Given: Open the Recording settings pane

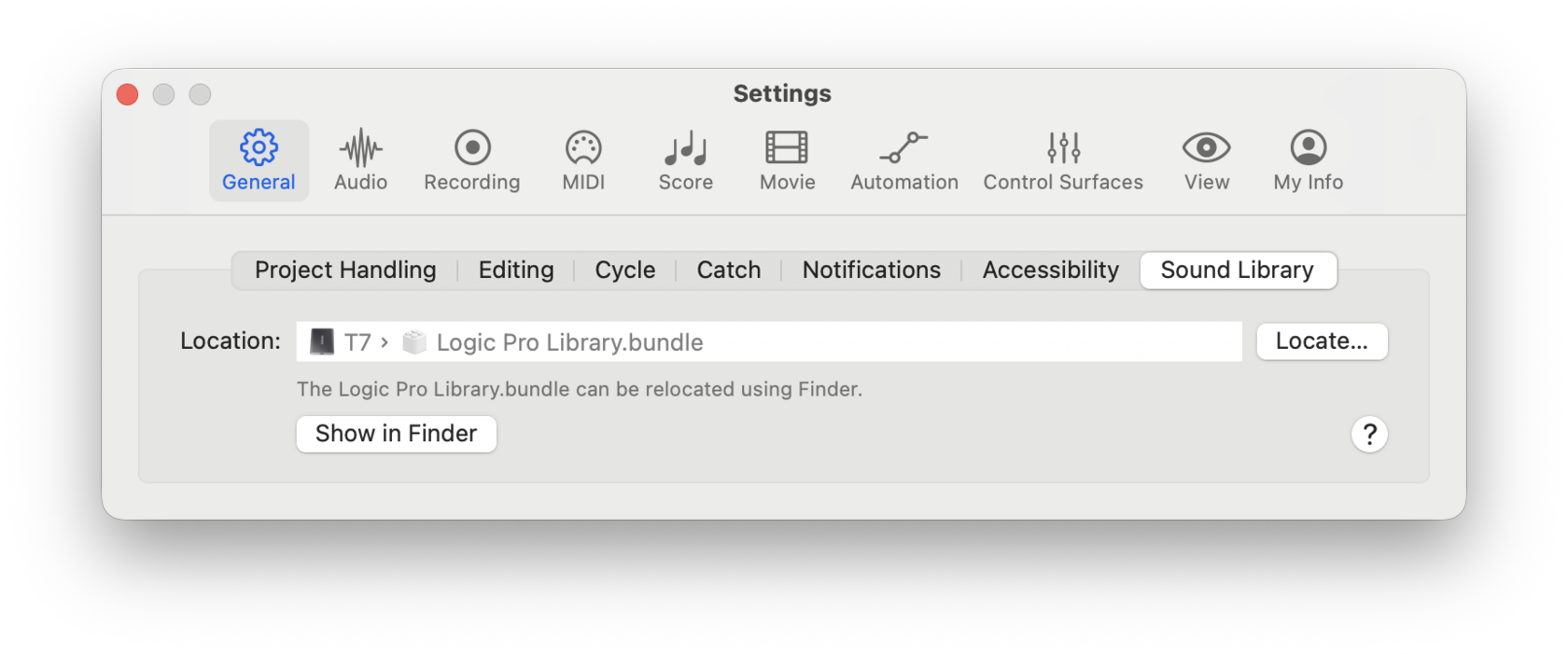Looking at the screenshot, I should (471, 160).
